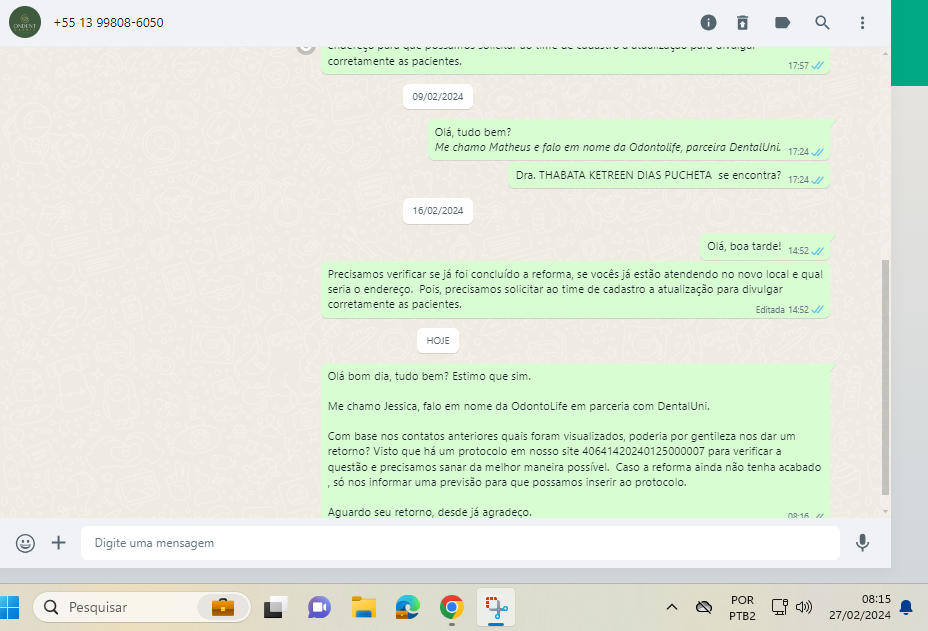The height and width of the screenshot is (631, 928).
Task: Click the HOJE date chip
Action: (438, 340)
